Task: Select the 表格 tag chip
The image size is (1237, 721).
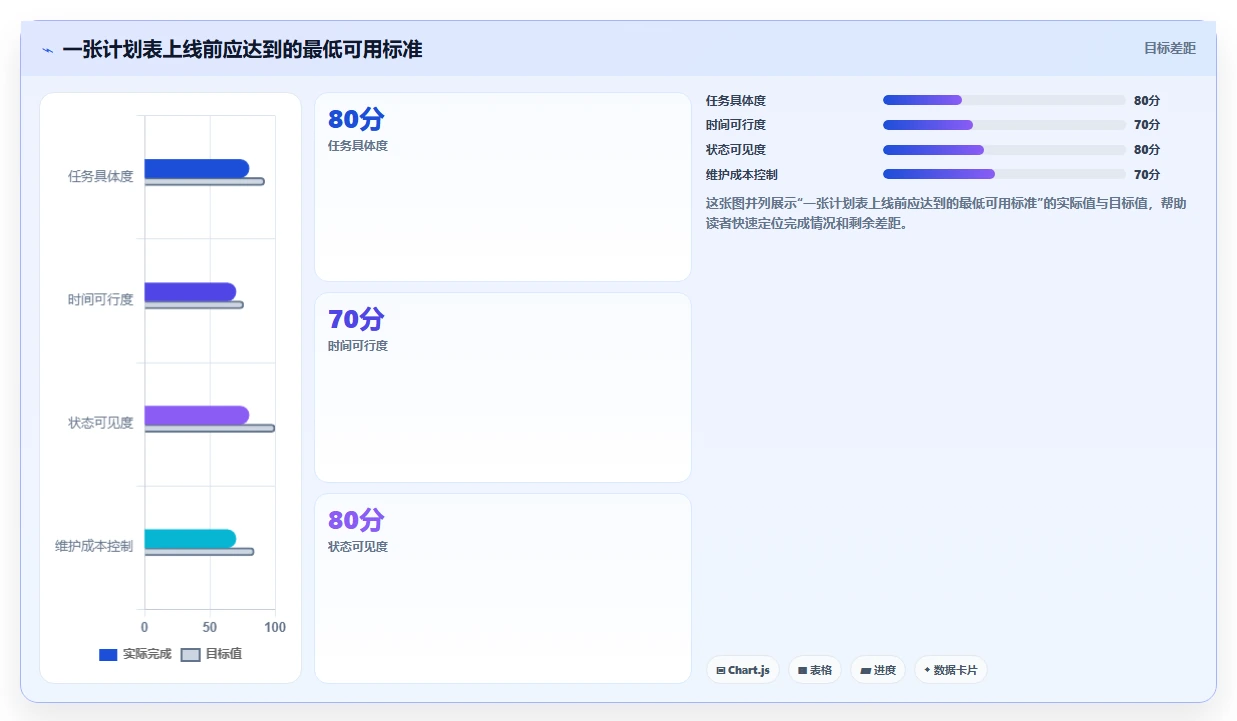Action: (x=815, y=670)
